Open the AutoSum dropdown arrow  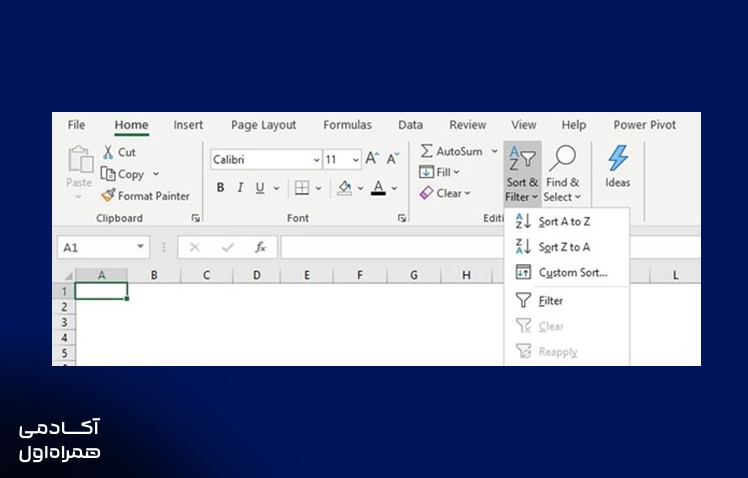point(495,151)
